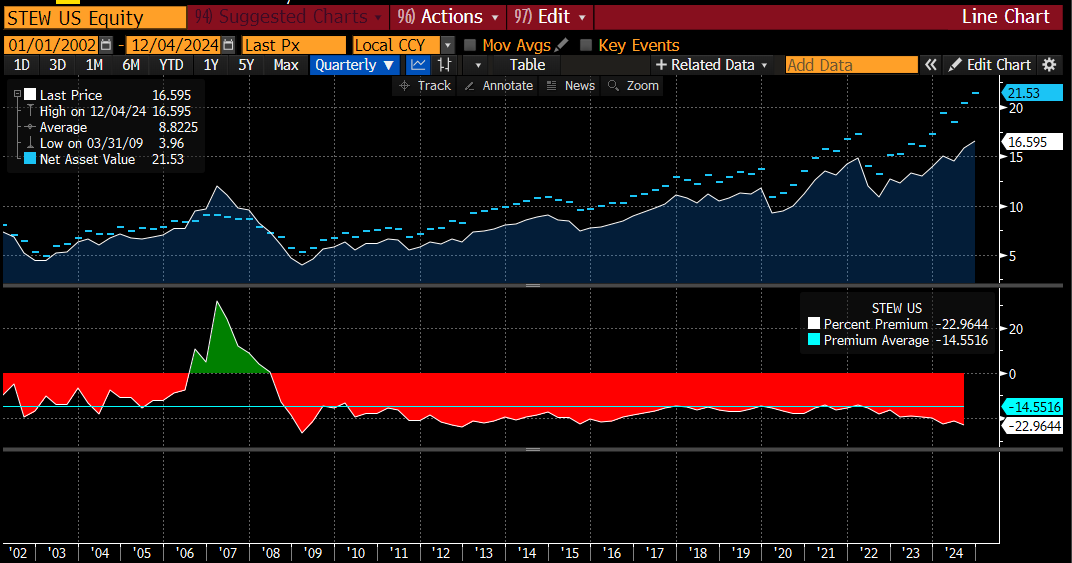The width and height of the screenshot is (1072, 563).
Task: Activate the Zoom magnifier tool
Action: pyautogui.click(x=634, y=86)
